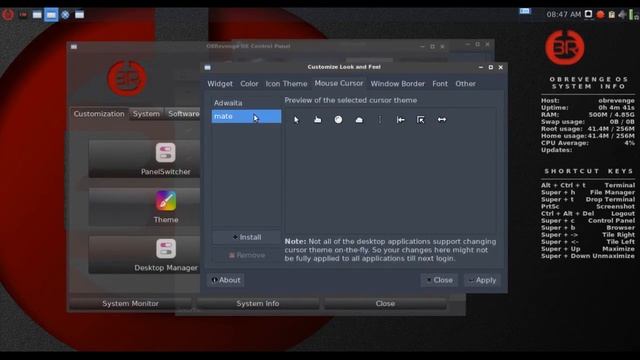Select the round busy cursor preview

click(x=338, y=119)
